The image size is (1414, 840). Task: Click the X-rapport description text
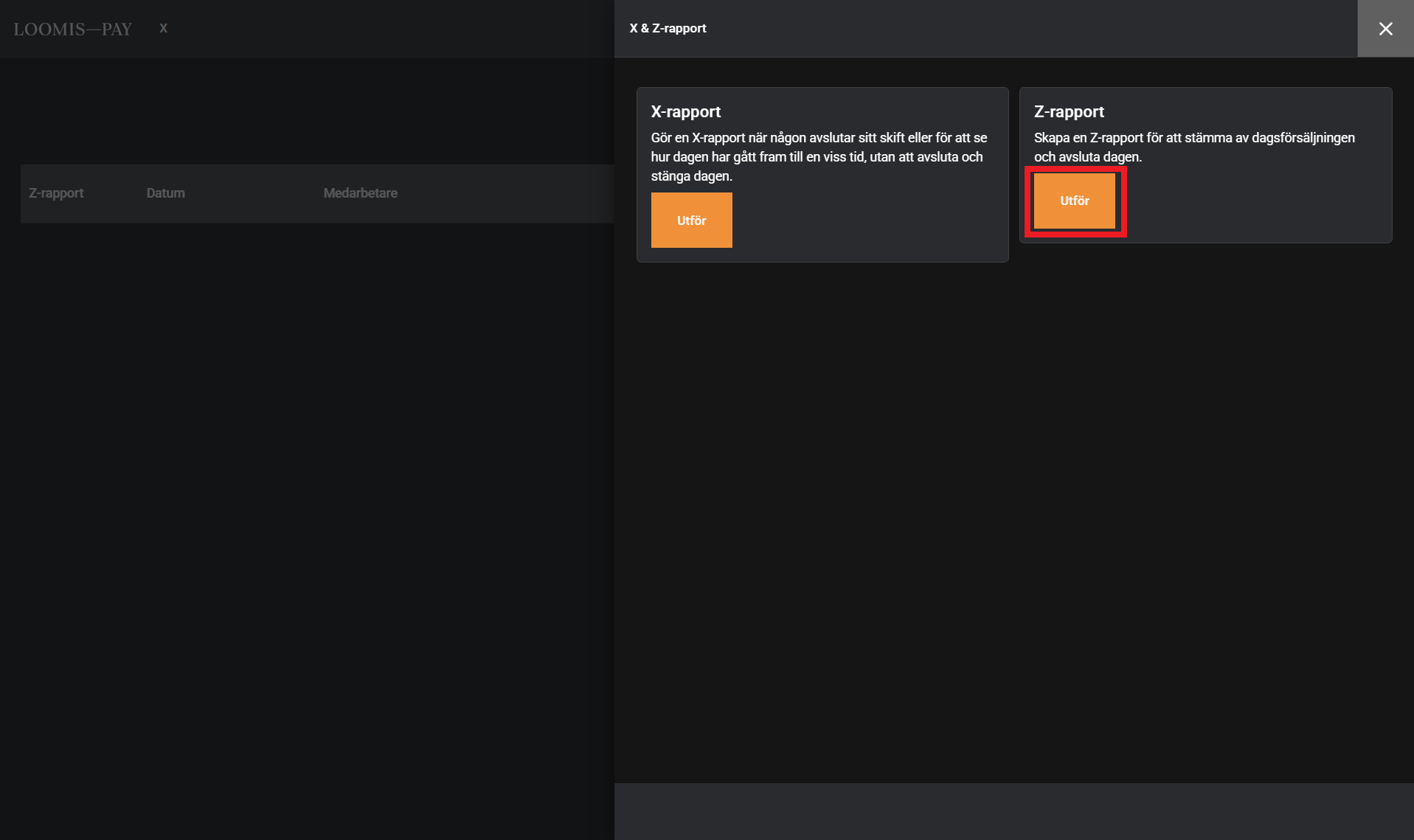point(818,156)
